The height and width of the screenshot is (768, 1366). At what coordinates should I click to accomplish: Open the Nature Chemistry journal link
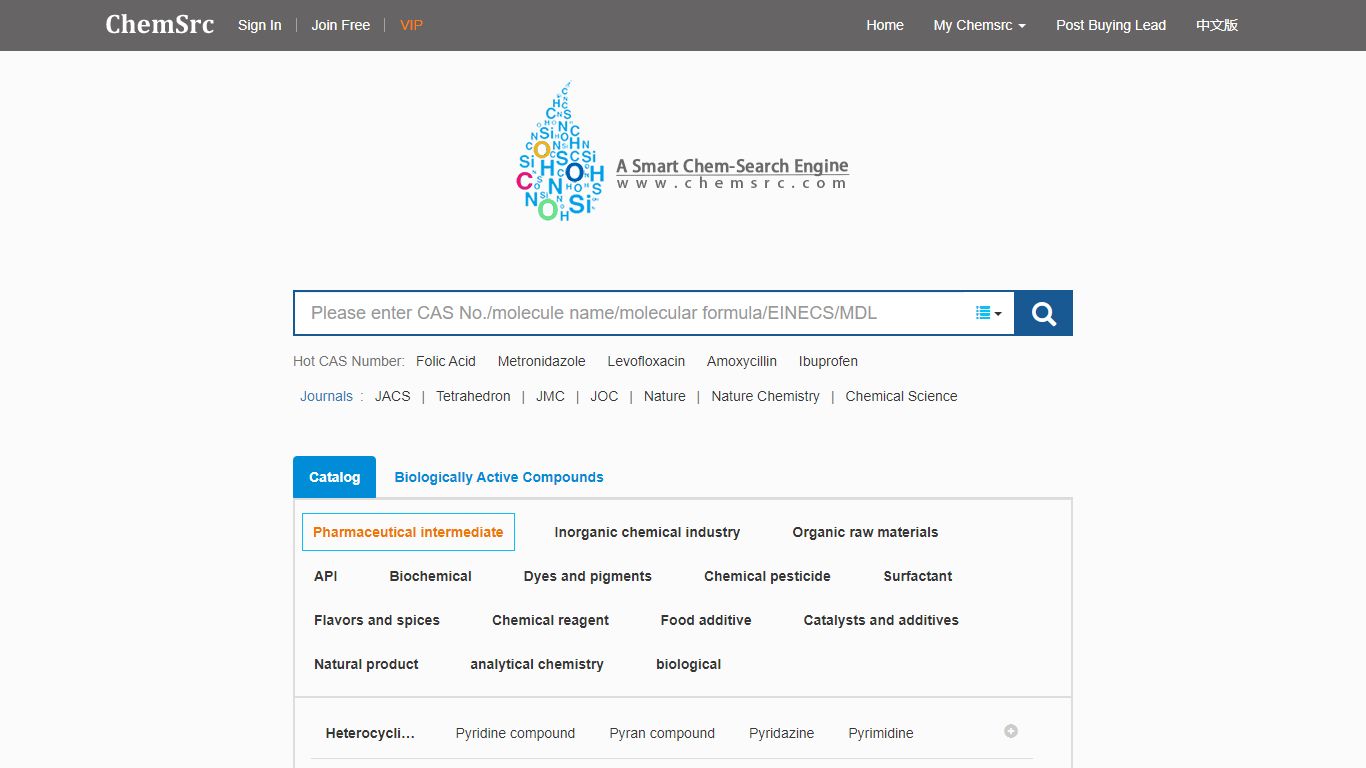(x=765, y=396)
